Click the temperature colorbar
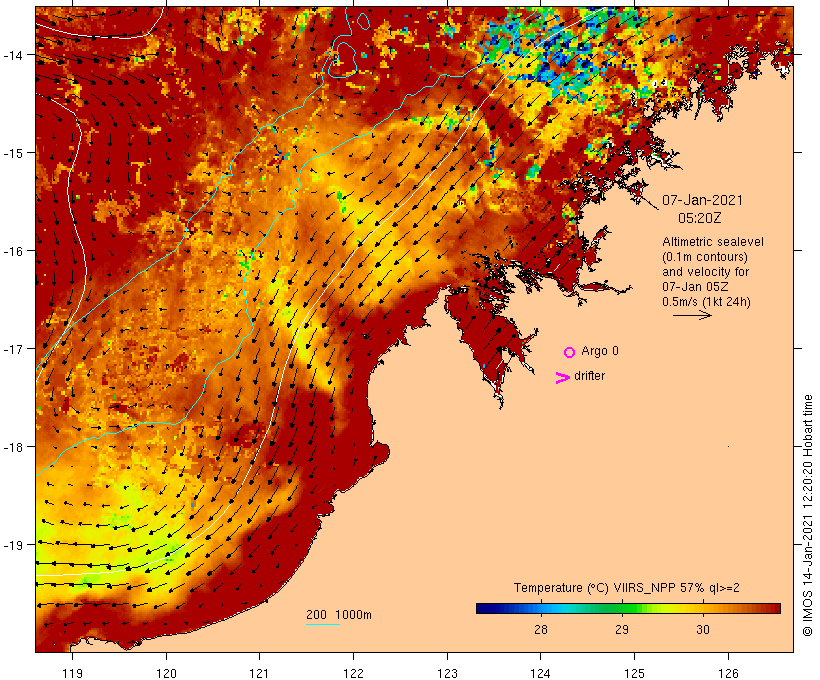820x680 pixels. 628,608
